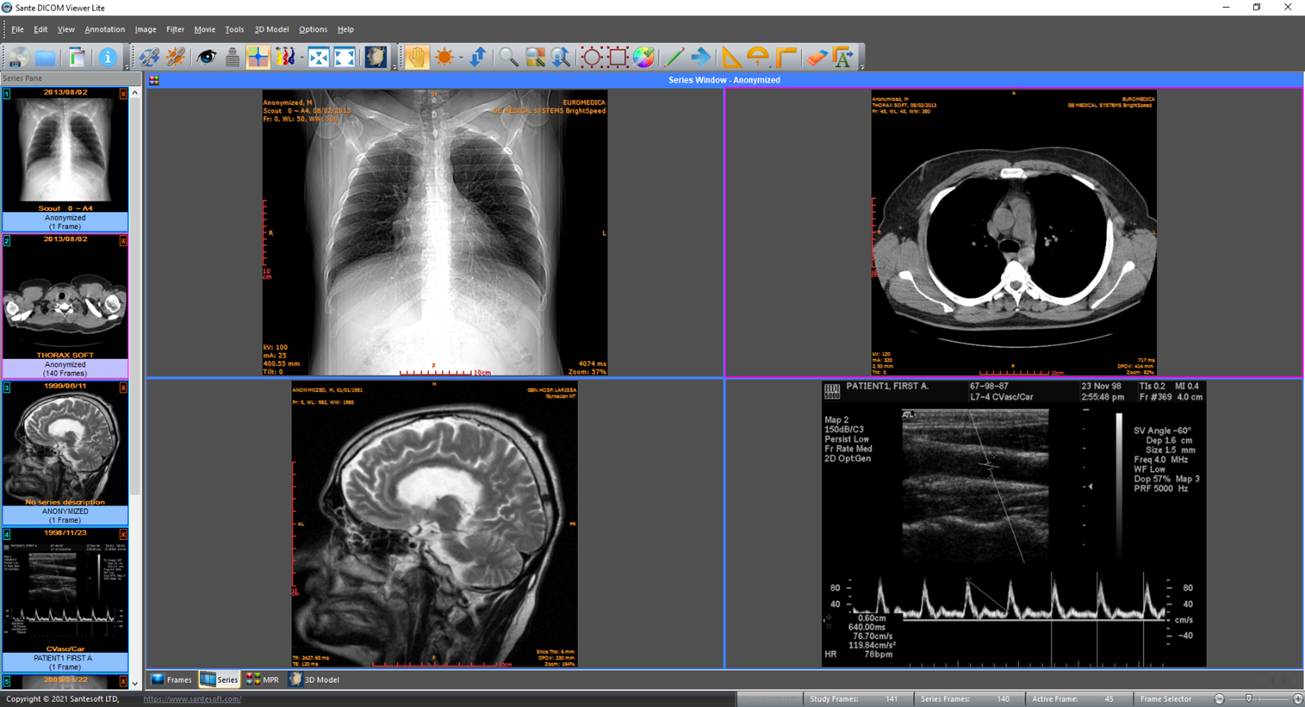Open dropdown arrow beside the sun tool

click(x=461, y=58)
